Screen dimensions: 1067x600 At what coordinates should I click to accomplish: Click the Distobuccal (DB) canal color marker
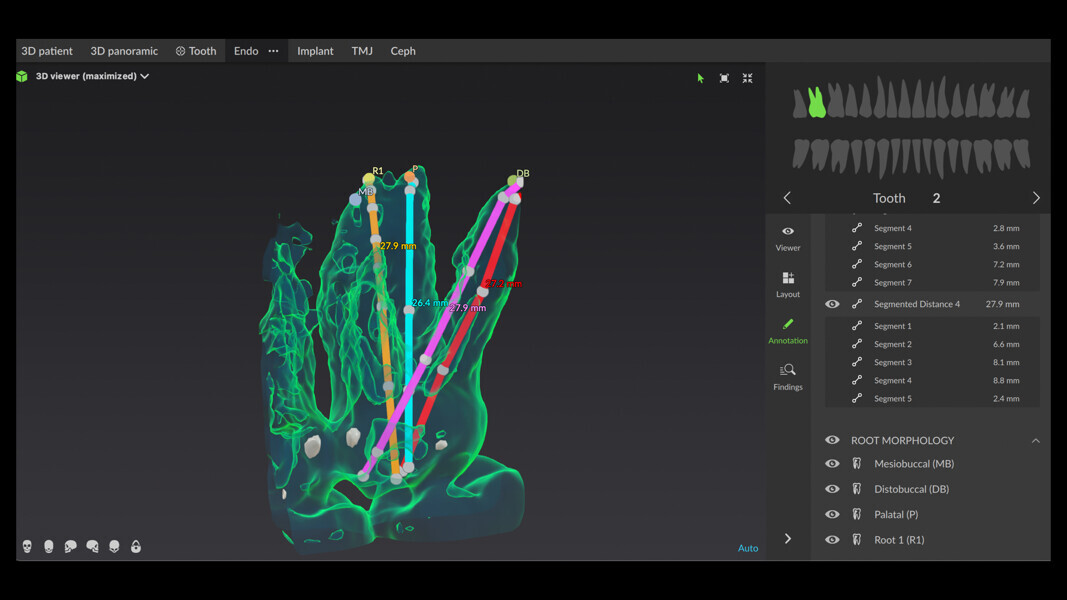click(x=856, y=488)
